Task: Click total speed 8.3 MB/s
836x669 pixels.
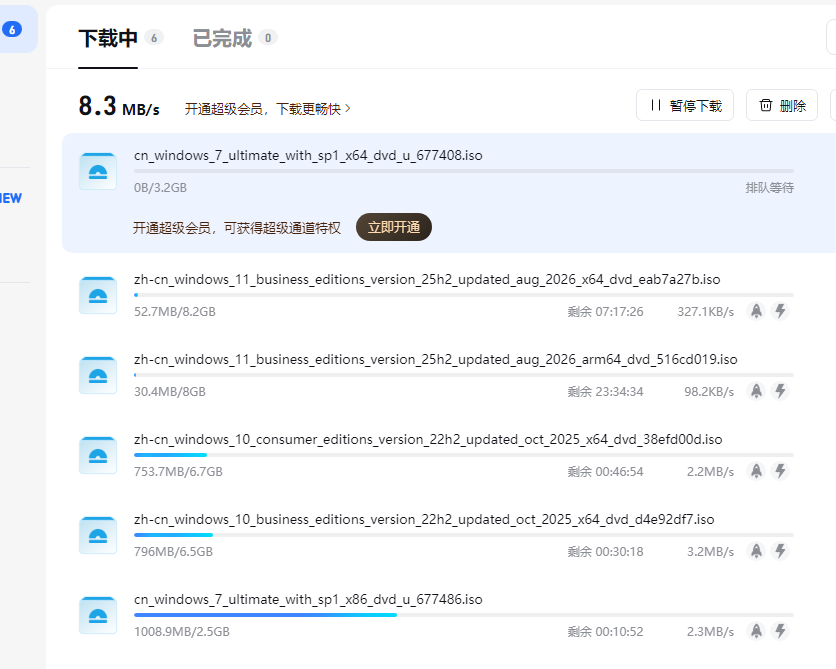Action: (x=119, y=106)
